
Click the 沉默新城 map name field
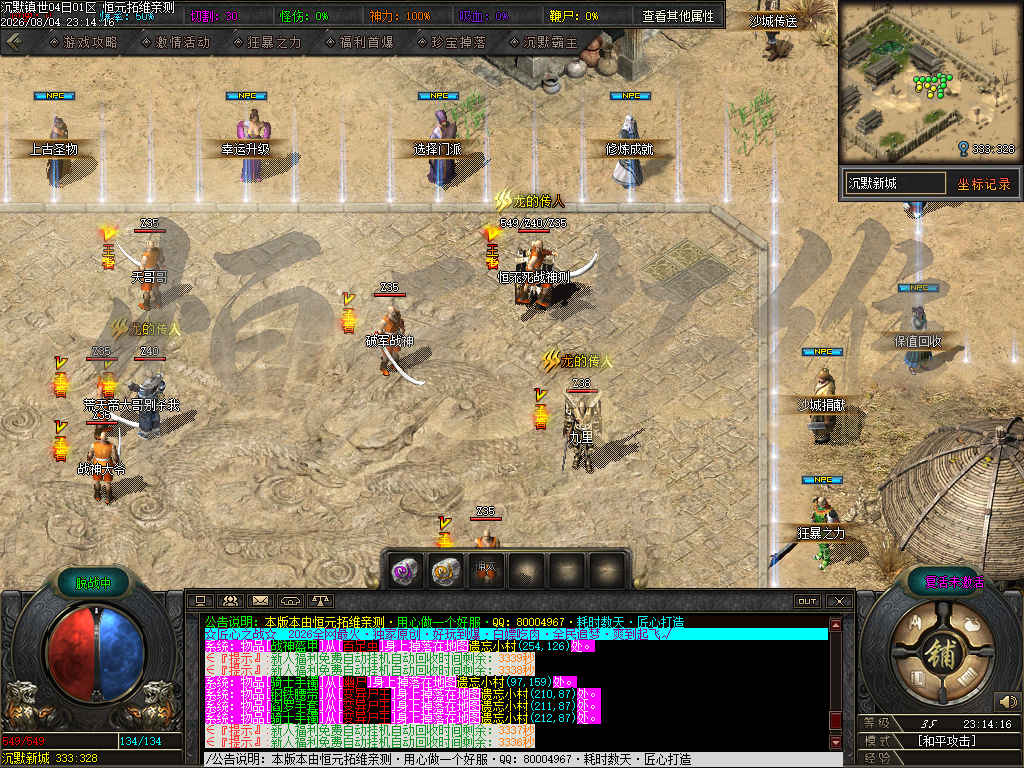(895, 184)
